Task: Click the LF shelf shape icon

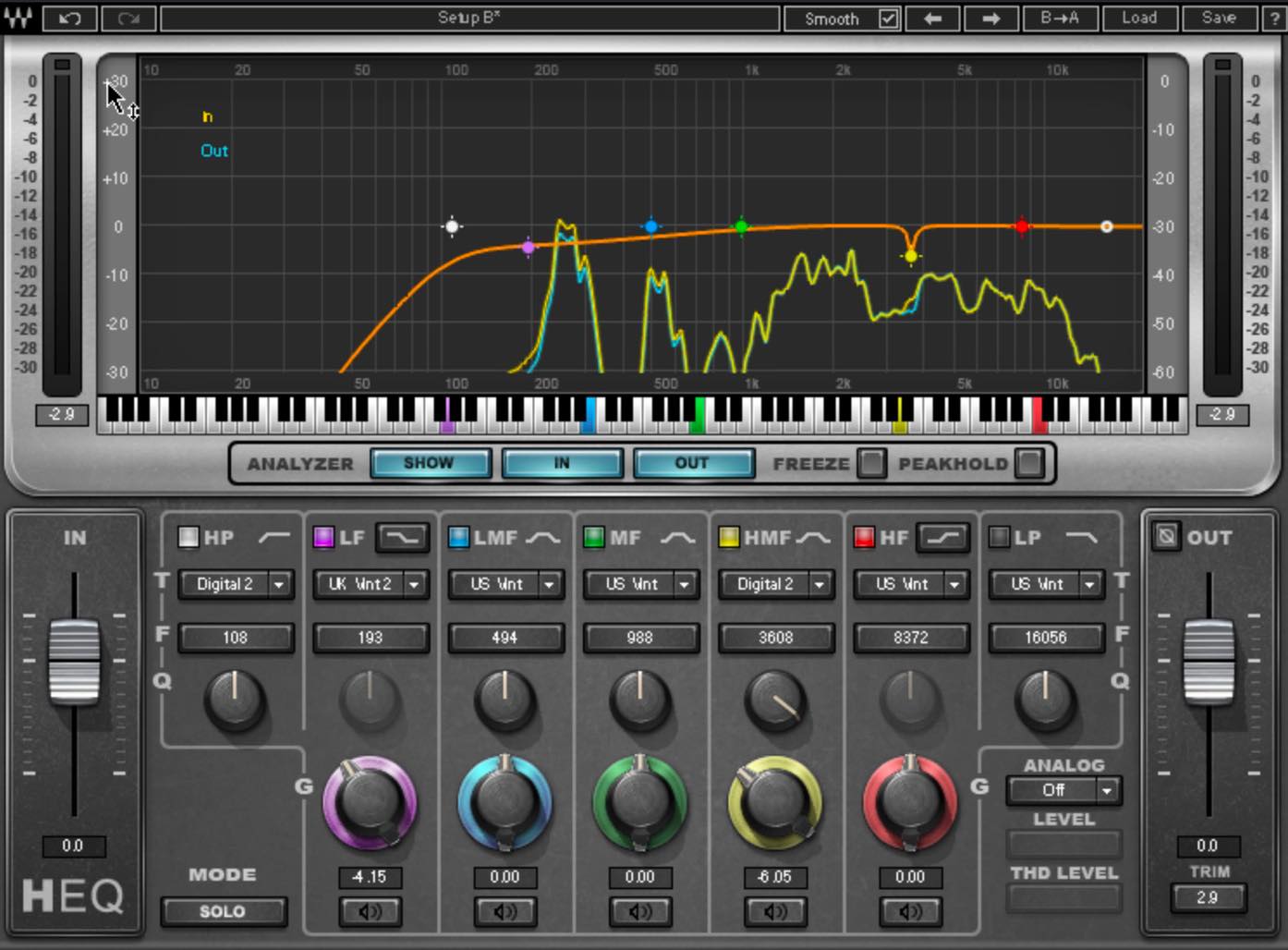Action: click(x=403, y=537)
